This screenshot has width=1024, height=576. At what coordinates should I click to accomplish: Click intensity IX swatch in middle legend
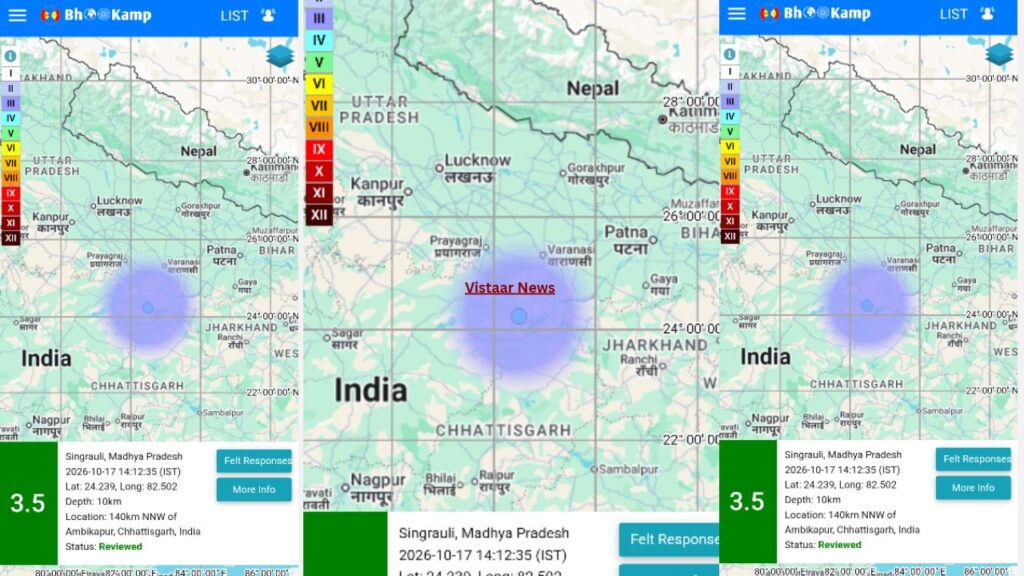click(319, 149)
